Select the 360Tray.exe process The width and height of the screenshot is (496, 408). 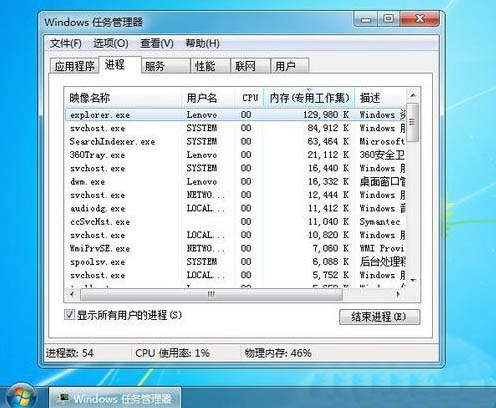point(235,155)
